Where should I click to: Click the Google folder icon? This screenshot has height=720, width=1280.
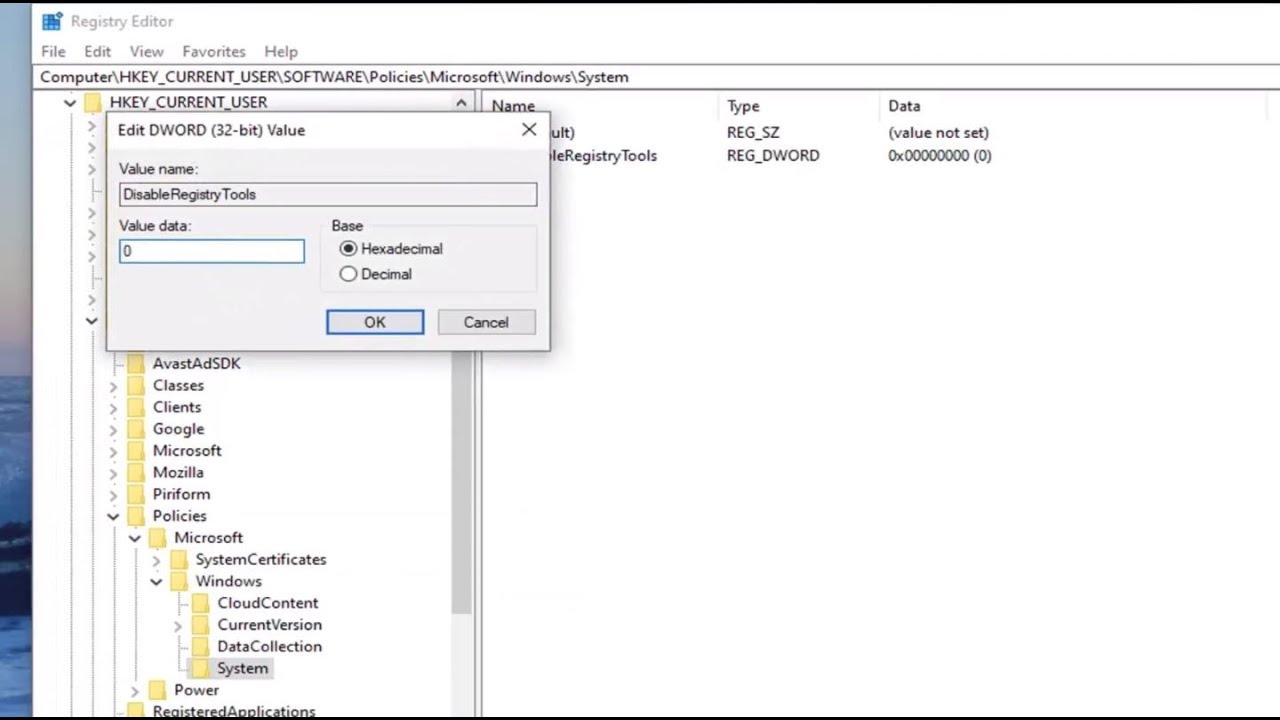coord(136,429)
